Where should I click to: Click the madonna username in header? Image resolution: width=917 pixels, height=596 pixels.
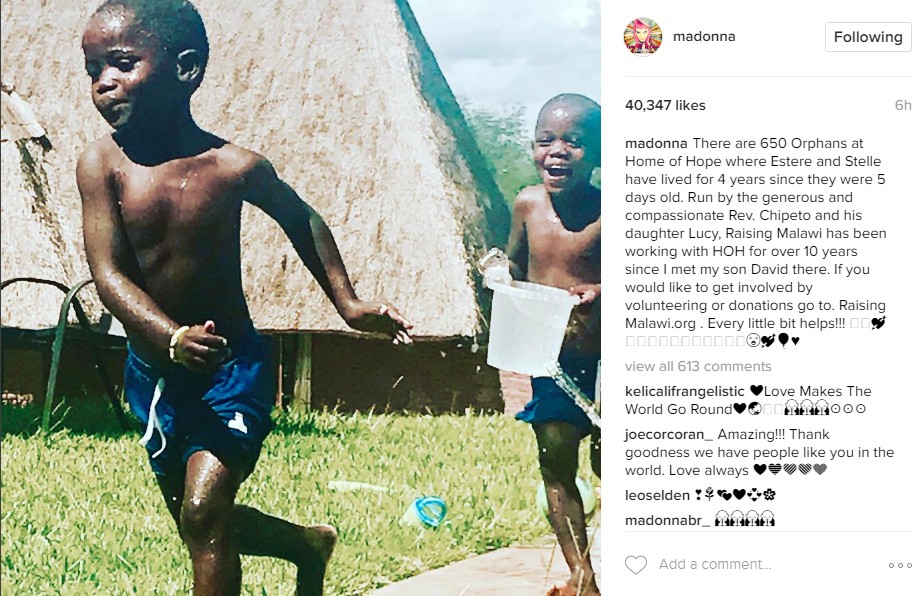click(x=704, y=36)
